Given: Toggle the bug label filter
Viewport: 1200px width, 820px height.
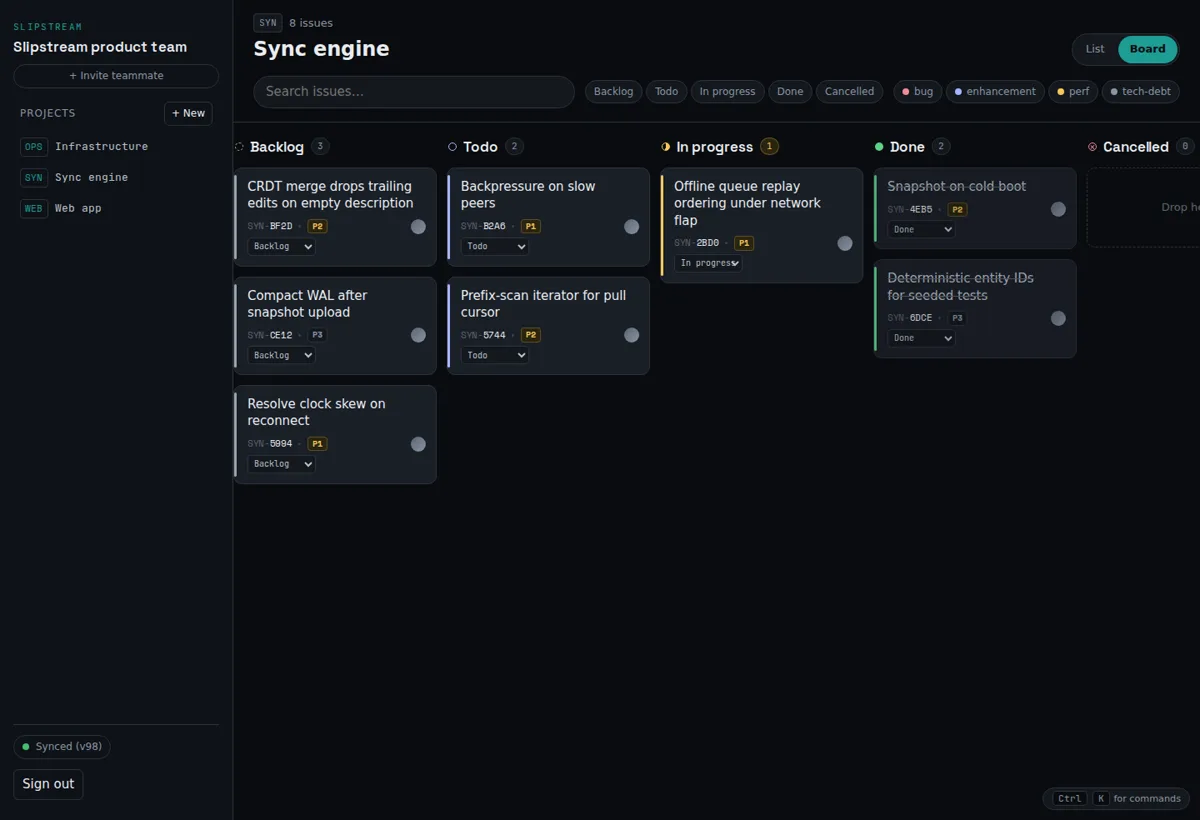Looking at the screenshot, I should (x=917, y=92).
